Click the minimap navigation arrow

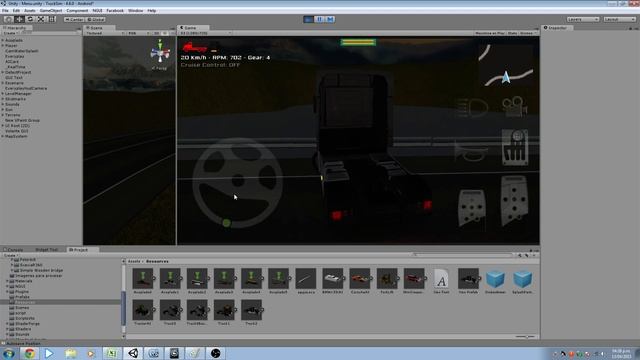(506, 77)
